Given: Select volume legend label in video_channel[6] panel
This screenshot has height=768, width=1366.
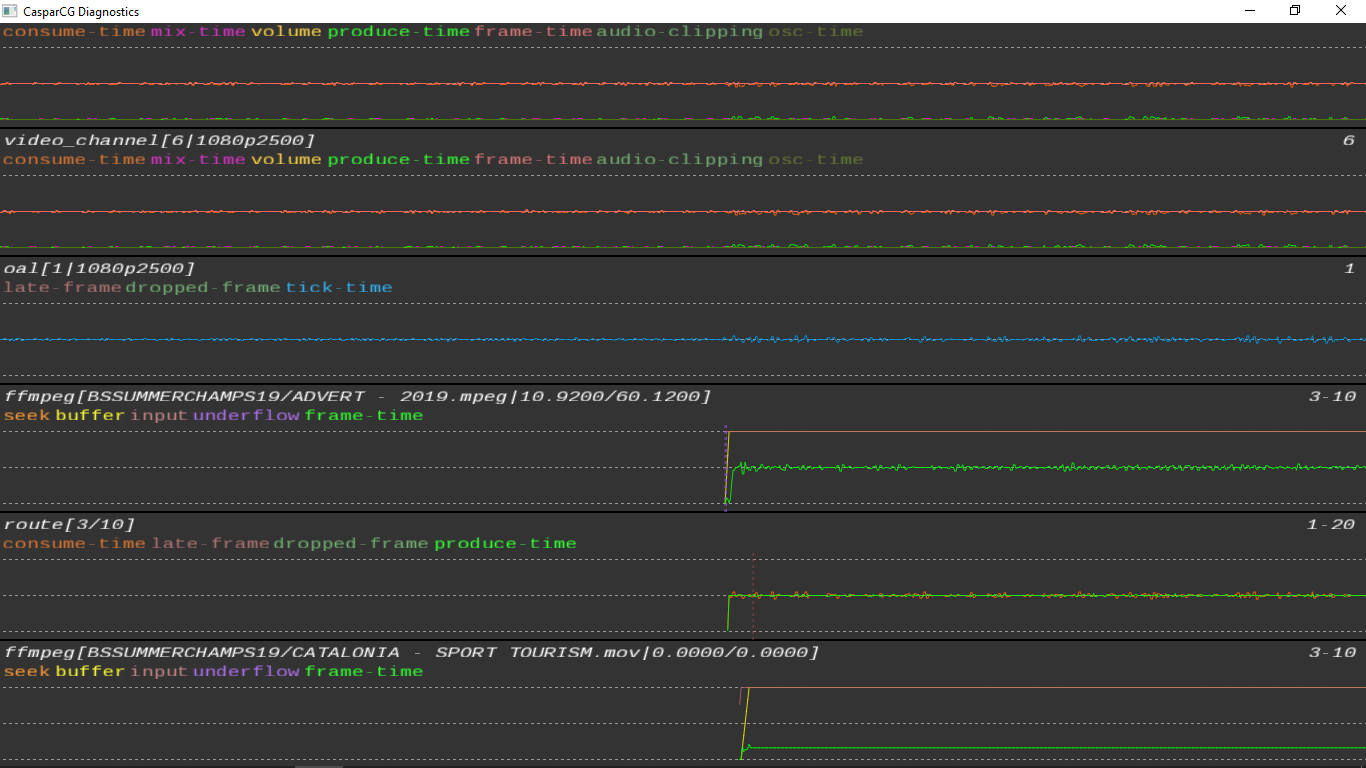Looking at the screenshot, I should pos(287,160).
